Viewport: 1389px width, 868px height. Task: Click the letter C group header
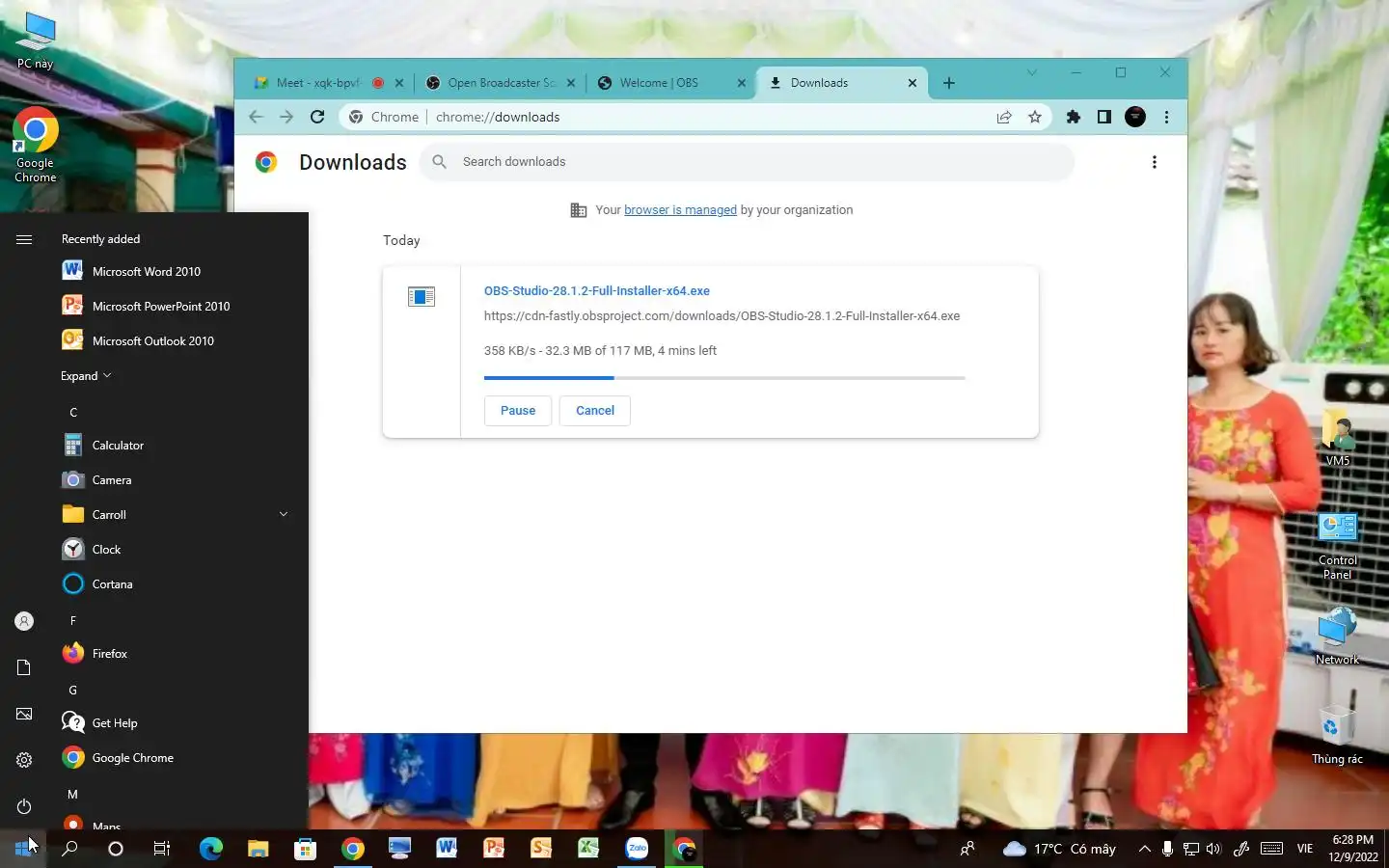pyautogui.click(x=73, y=413)
